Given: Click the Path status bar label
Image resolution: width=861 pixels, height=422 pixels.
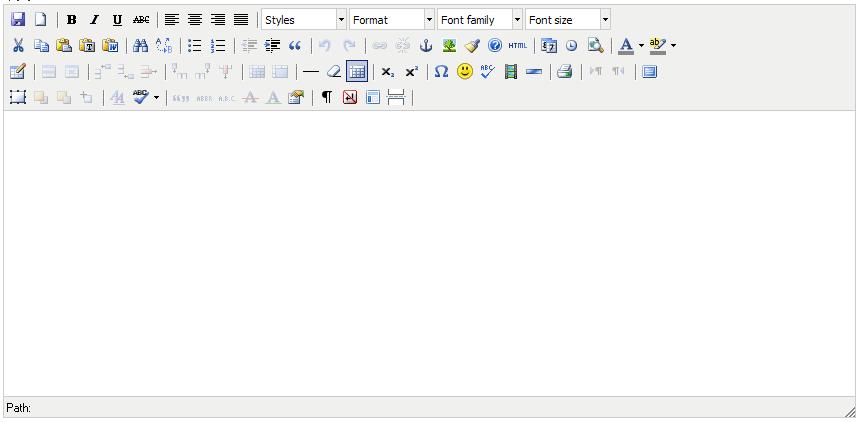Looking at the screenshot, I should tap(19, 408).
